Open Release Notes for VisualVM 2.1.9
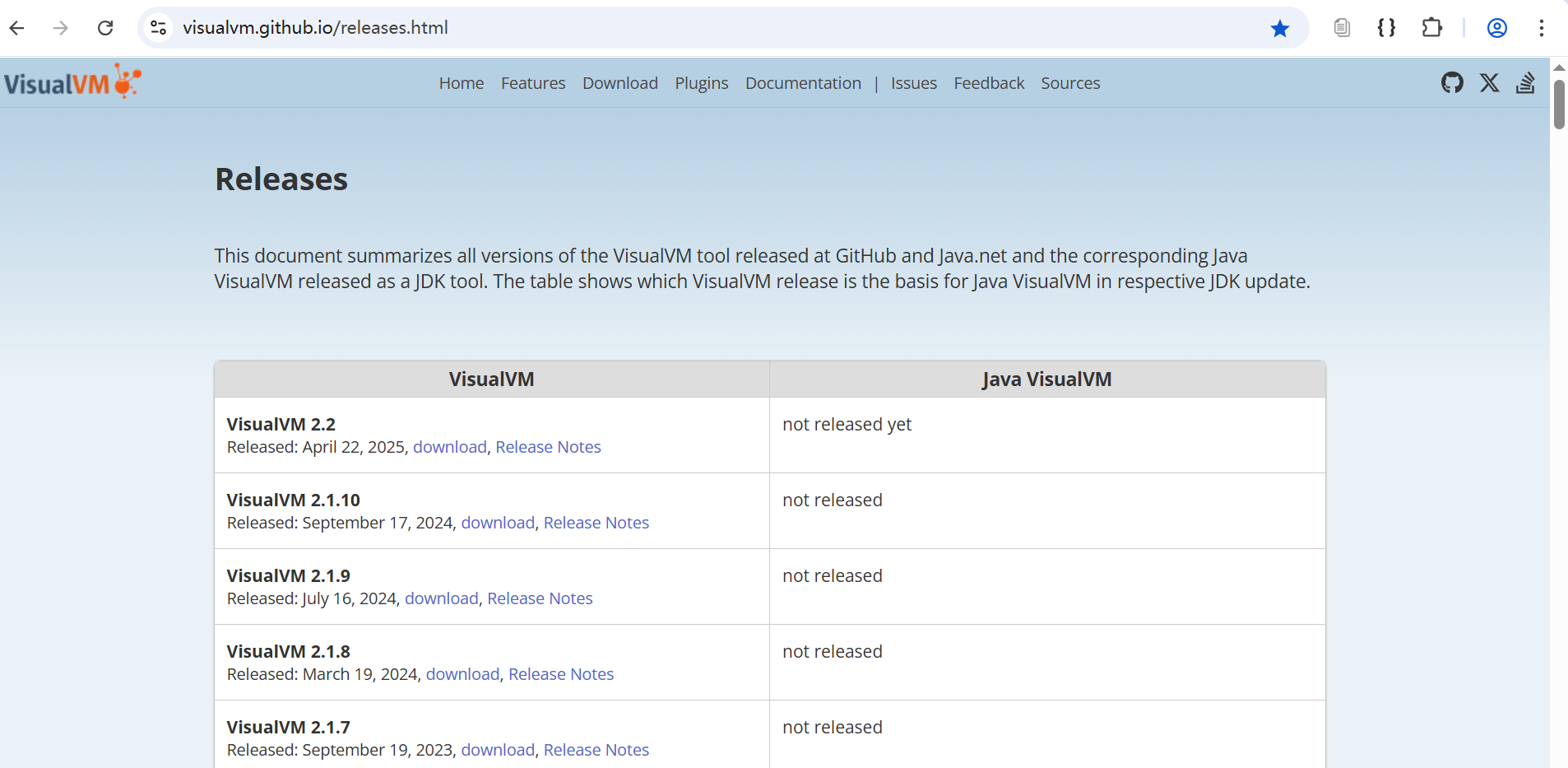Screen dimensions: 1568x768 (x=539, y=598)
